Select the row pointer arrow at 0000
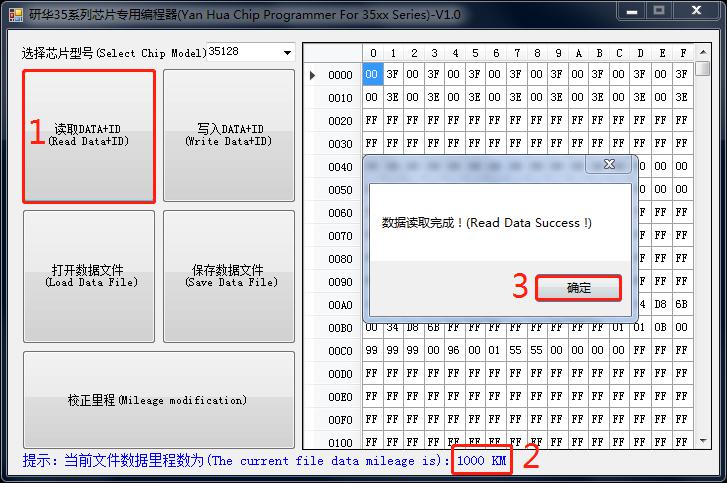Screen dimensions: 727x483 point(312,75)
